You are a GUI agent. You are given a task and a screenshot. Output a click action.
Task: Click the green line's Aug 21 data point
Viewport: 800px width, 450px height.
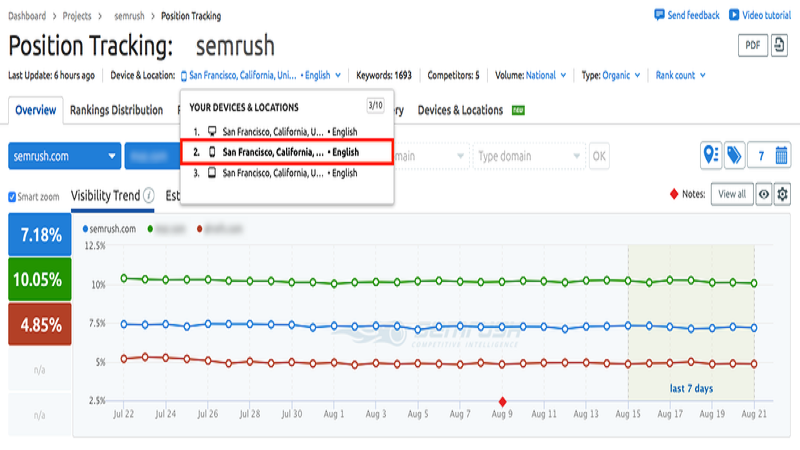tap(754, 283)
